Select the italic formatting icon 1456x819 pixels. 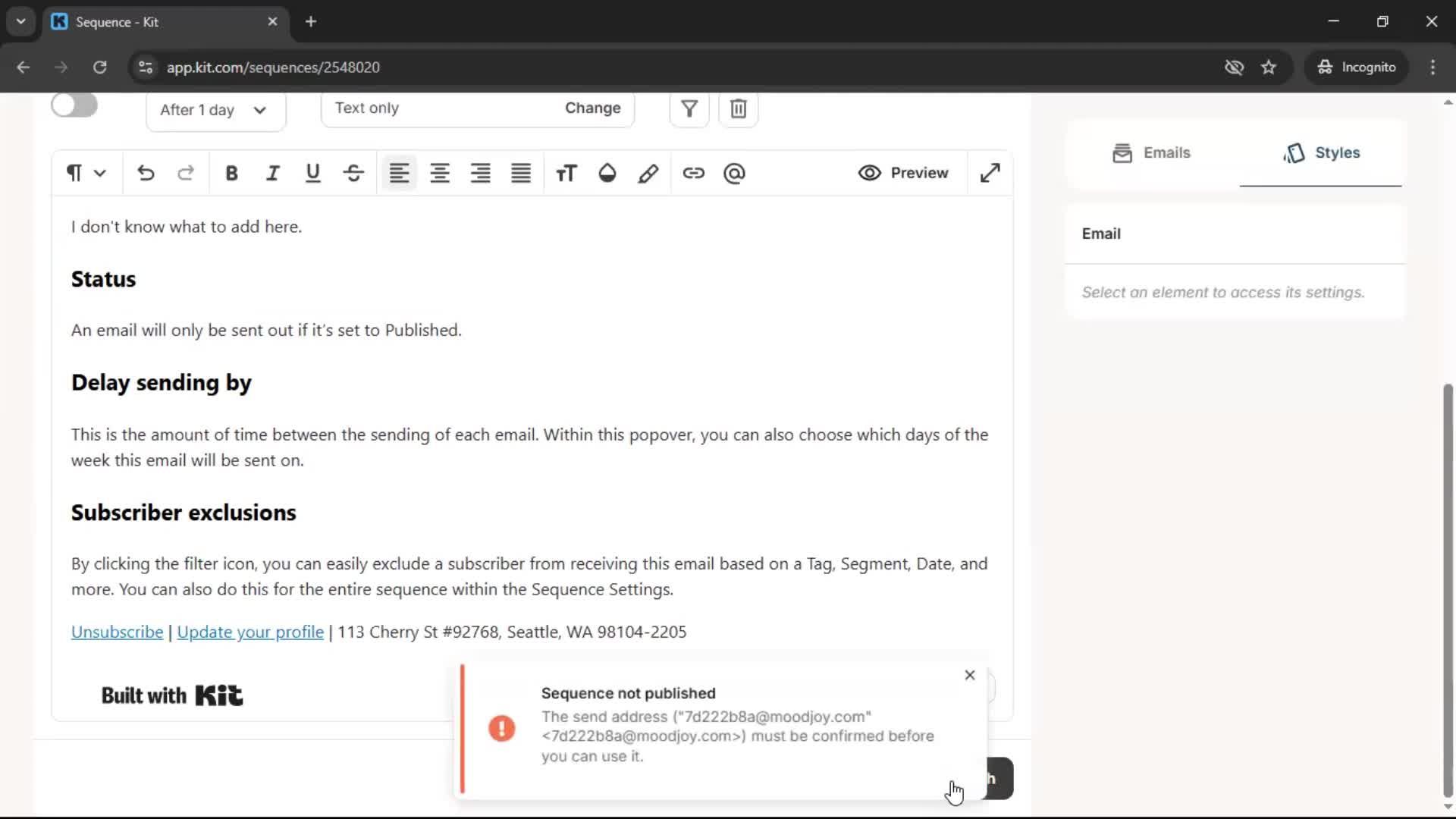coord(272,173)
